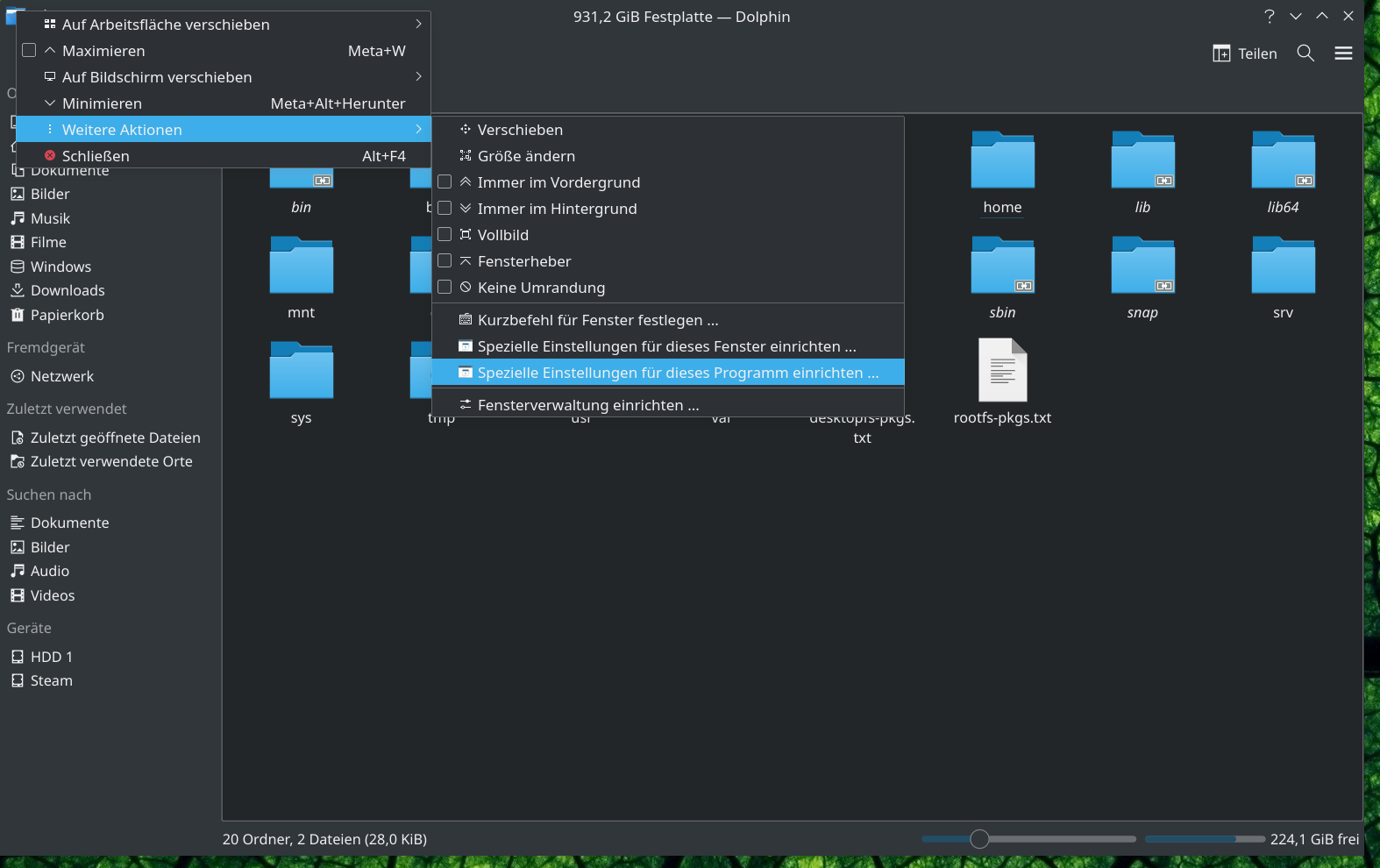The height and width of the screenshot is (868, 1380).
Task: Enable Vollbild checkbox
Action: pyautogui.click(x=445, y=235)
